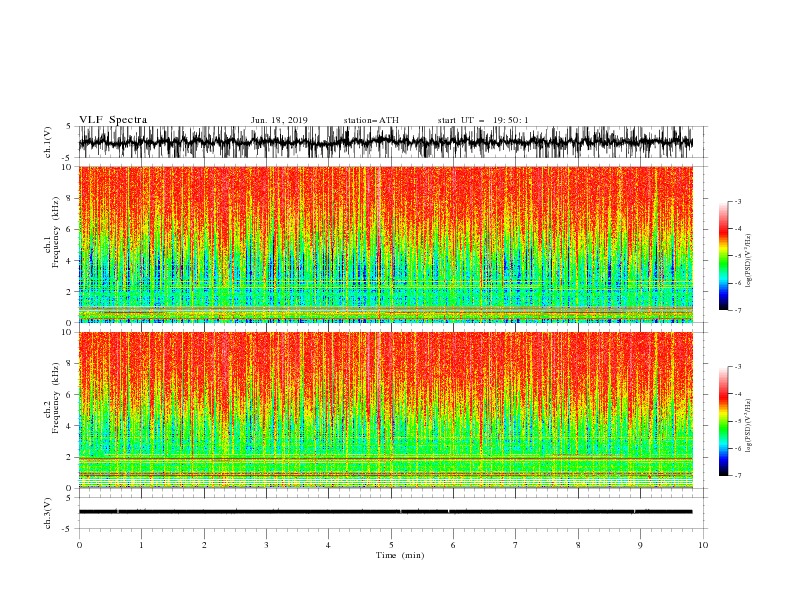Click the "4" kHz tick on ch.2 spectrogram
Screen dimensions: 792x612
point(69,426)
